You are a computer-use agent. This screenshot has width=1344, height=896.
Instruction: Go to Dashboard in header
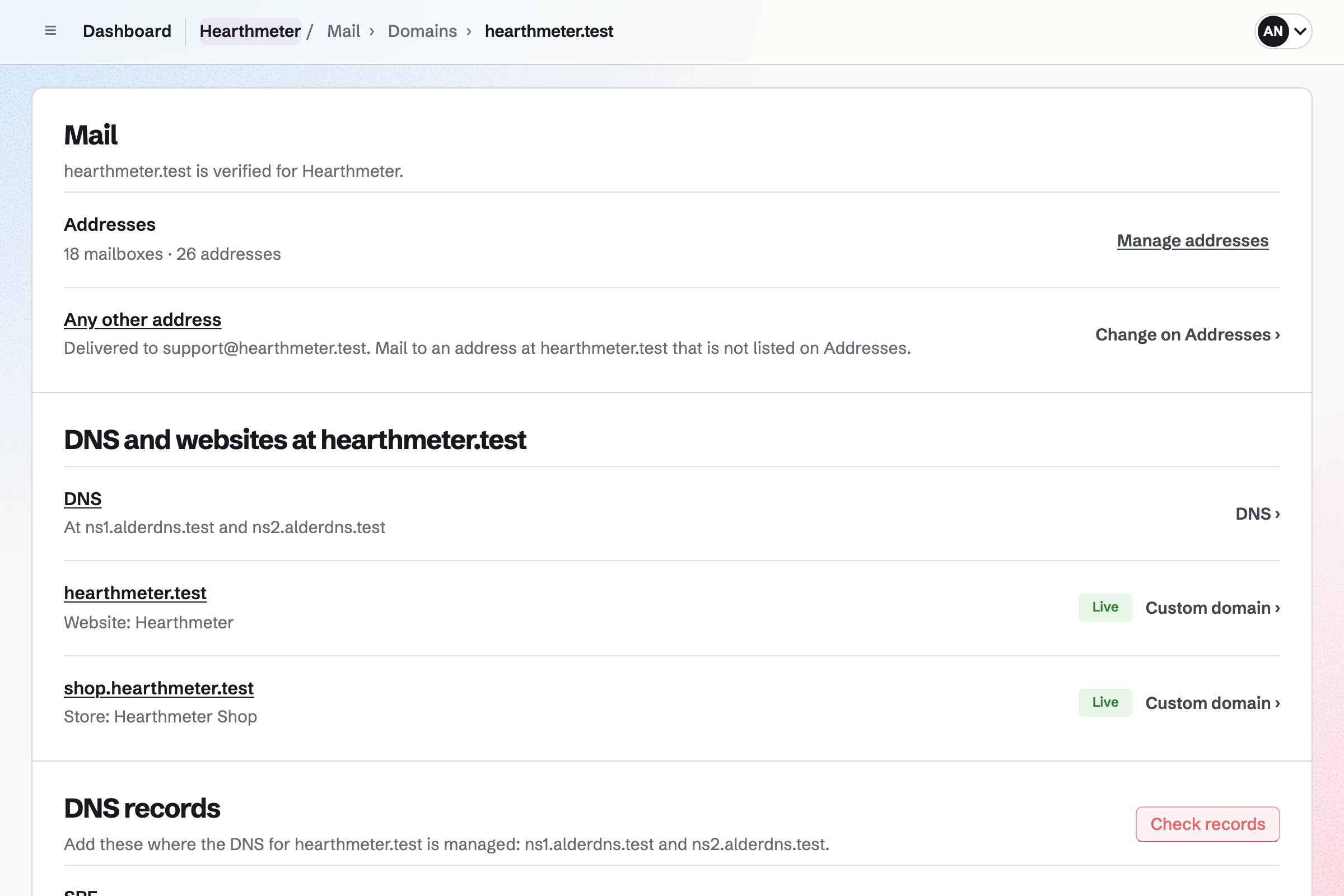coord(127,31)
